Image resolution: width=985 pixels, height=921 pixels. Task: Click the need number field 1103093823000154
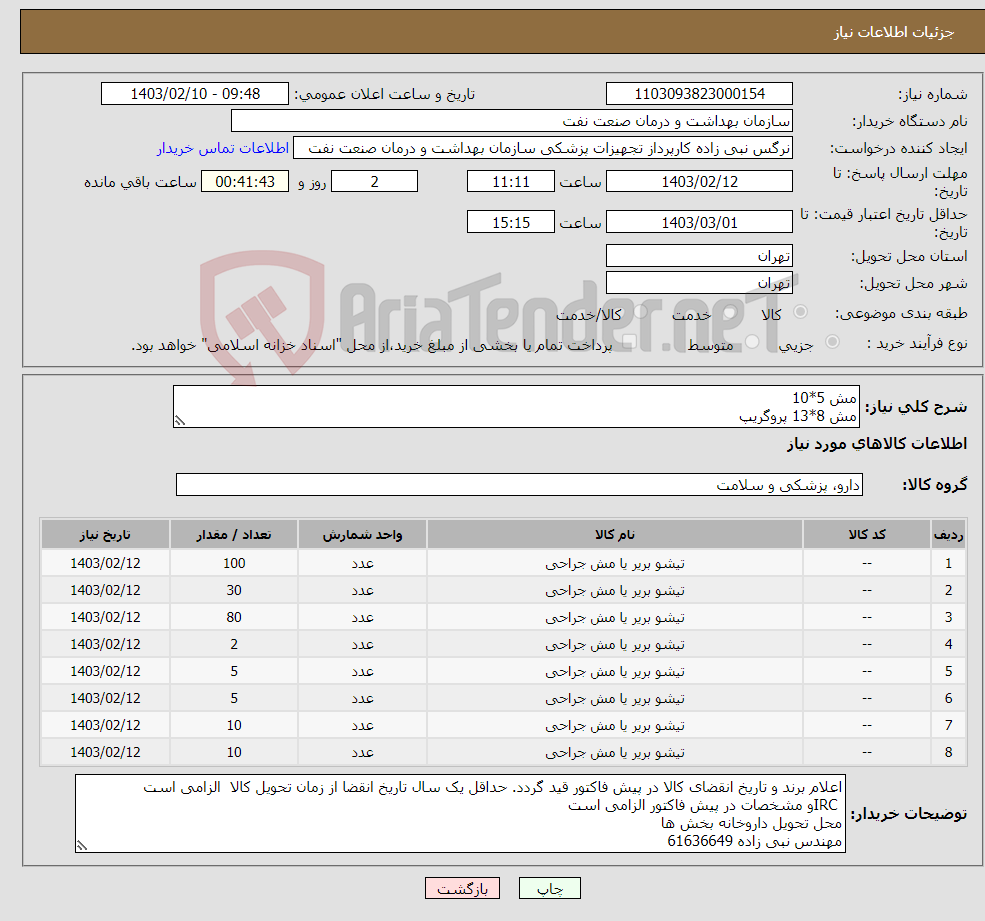coord(699,94)
